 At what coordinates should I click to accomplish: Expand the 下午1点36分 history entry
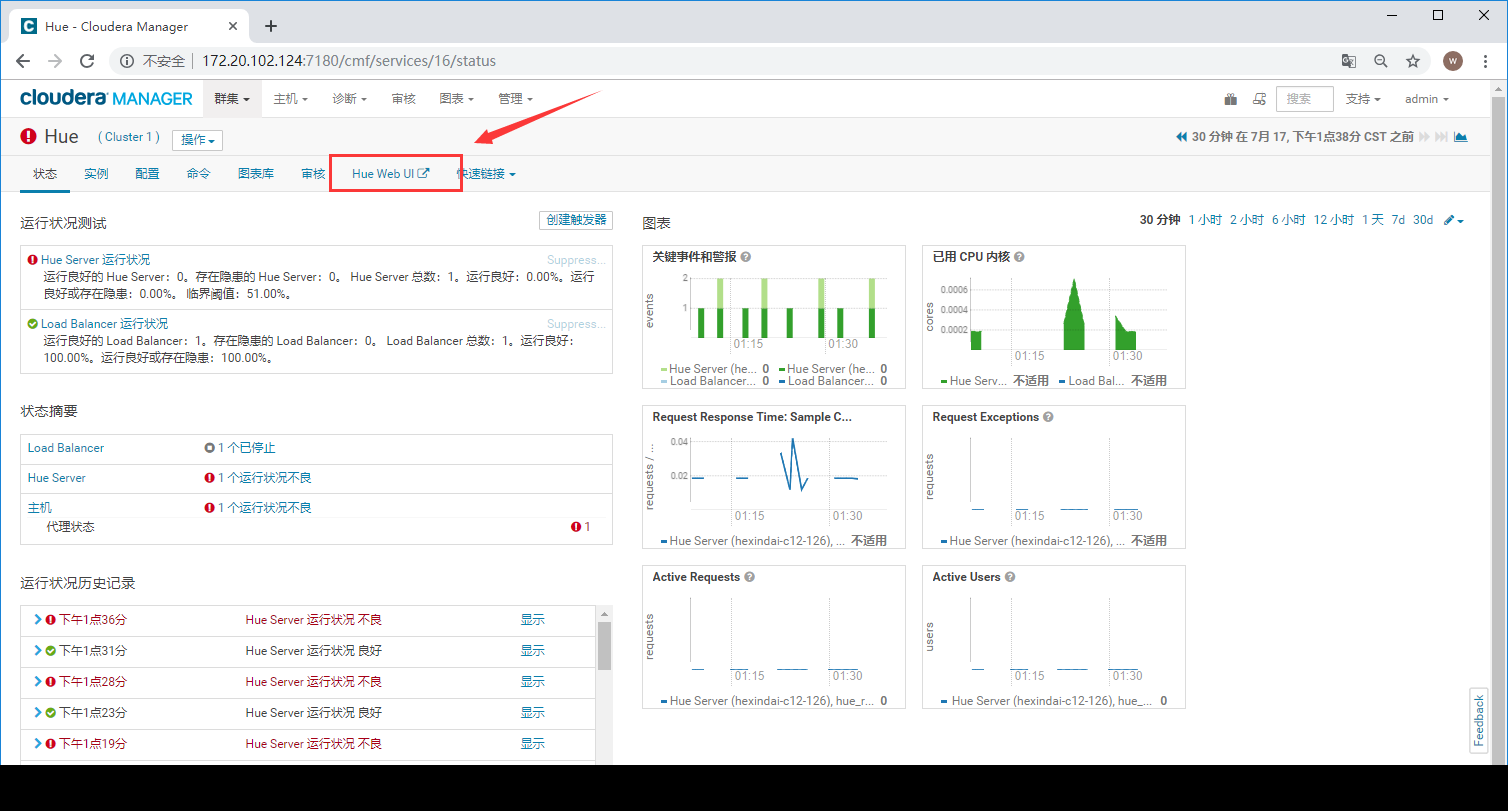(38, 620)
